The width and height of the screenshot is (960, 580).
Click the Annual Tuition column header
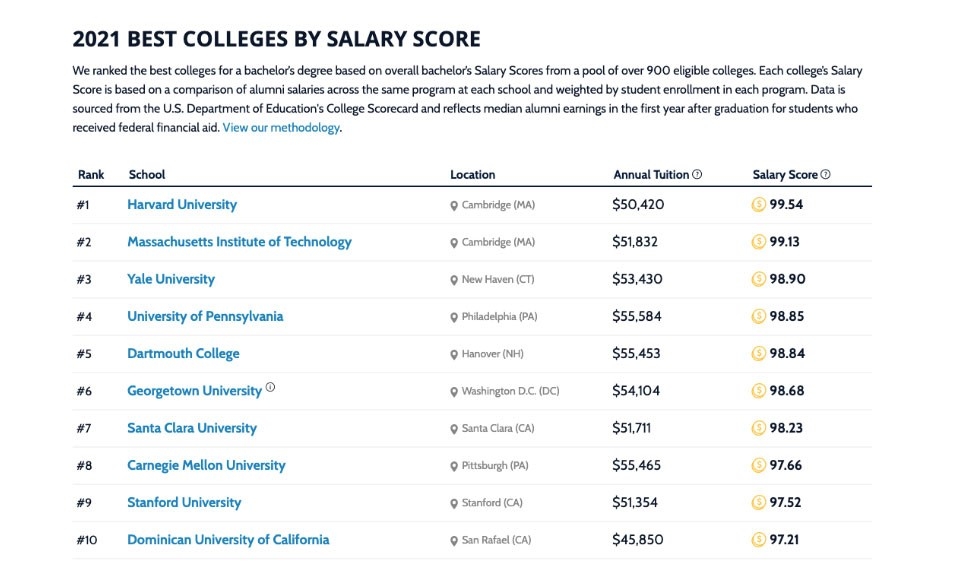tap(651, 175)
